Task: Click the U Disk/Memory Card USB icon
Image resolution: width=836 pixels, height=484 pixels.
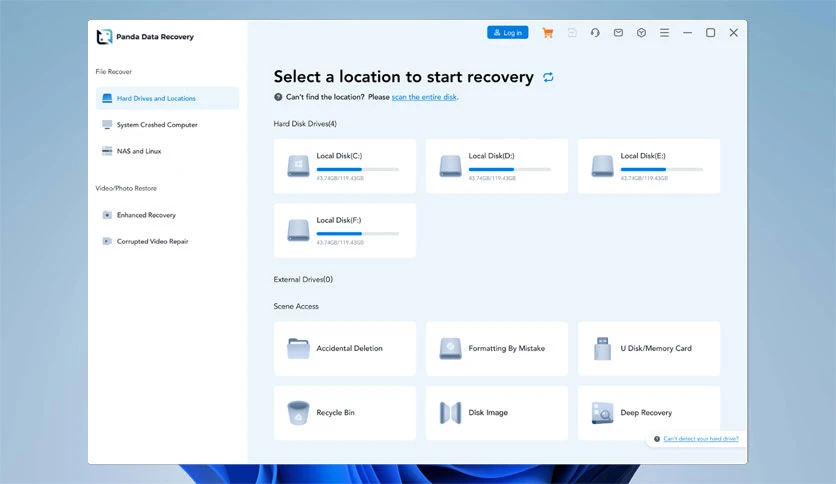Action: click(602, 348)
